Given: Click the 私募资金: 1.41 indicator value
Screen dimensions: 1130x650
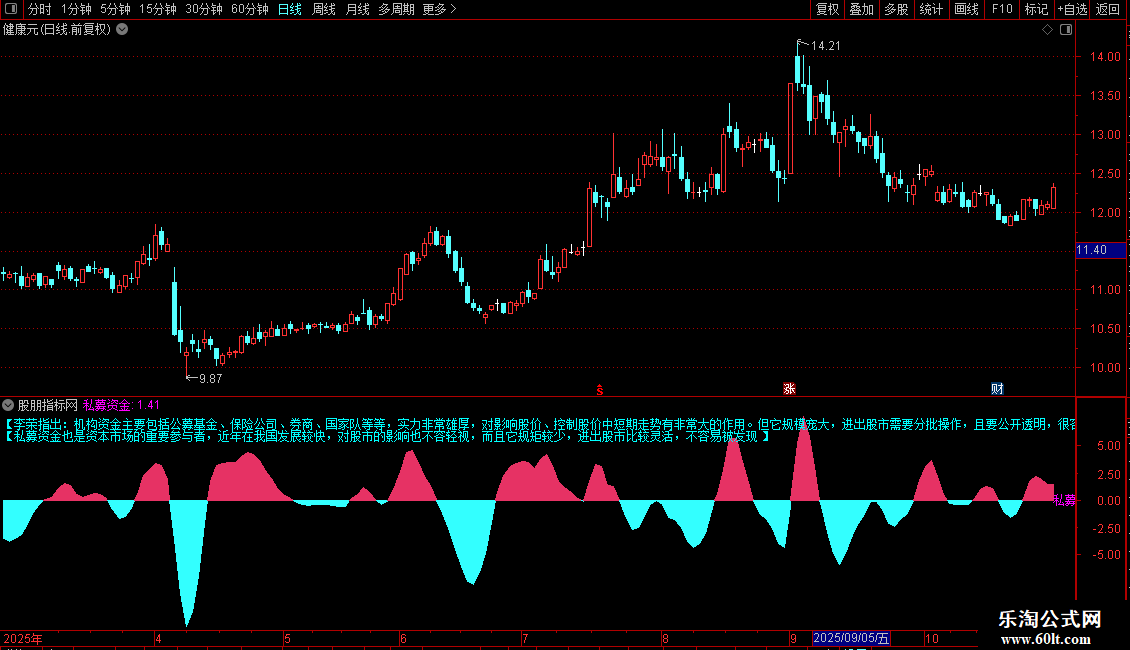Looking at the screenshot, I should pyautogui.click(x=121, y=406).
